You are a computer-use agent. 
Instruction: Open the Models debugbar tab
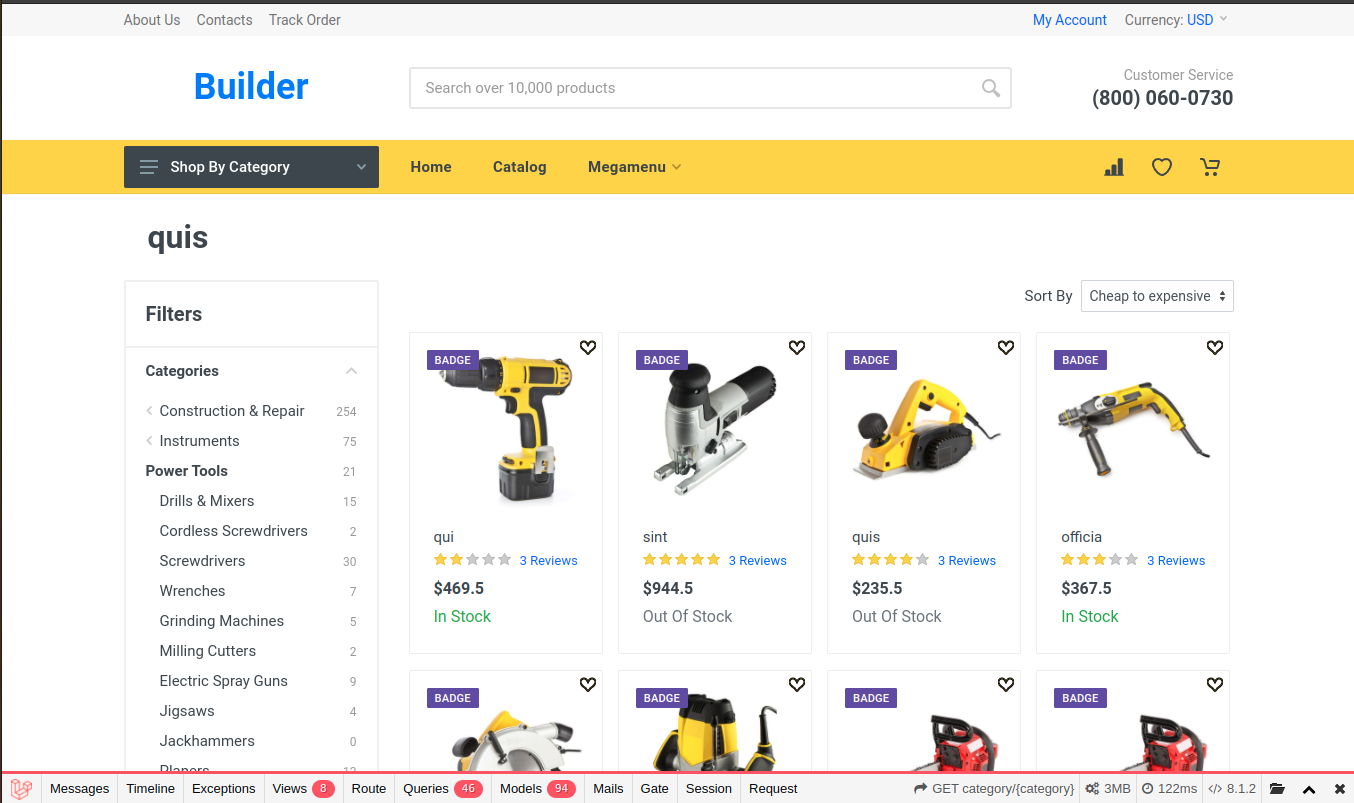pos(538,789)
